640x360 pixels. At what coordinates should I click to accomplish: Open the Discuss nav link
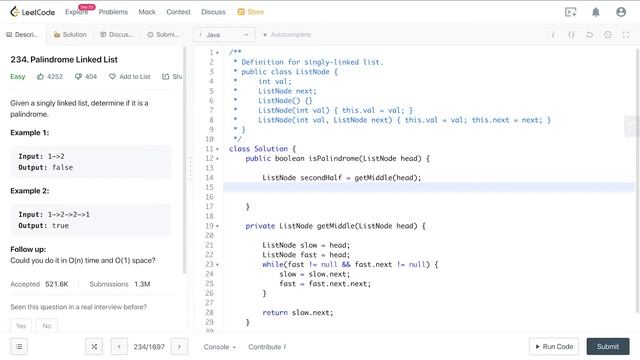(213, 12)
